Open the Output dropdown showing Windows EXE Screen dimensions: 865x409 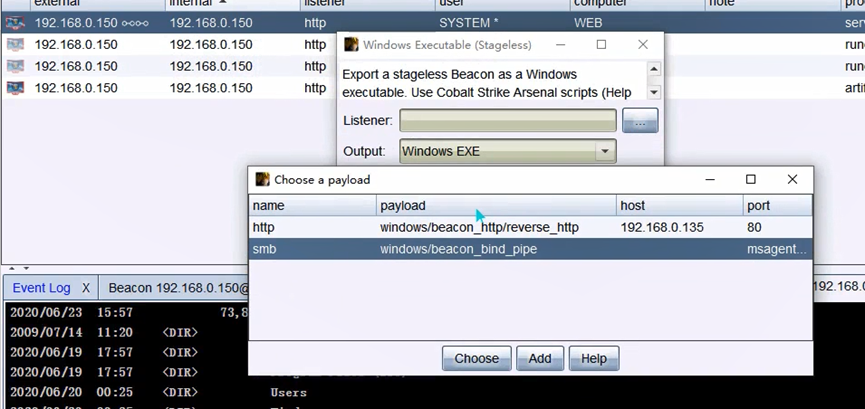point(508,151)
